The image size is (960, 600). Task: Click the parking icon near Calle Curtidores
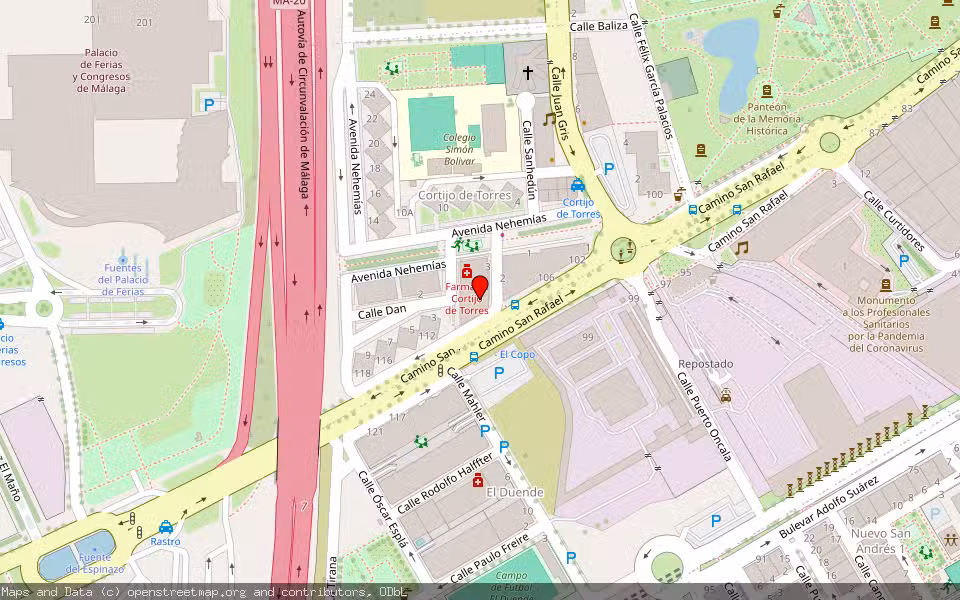click(905, 261)
